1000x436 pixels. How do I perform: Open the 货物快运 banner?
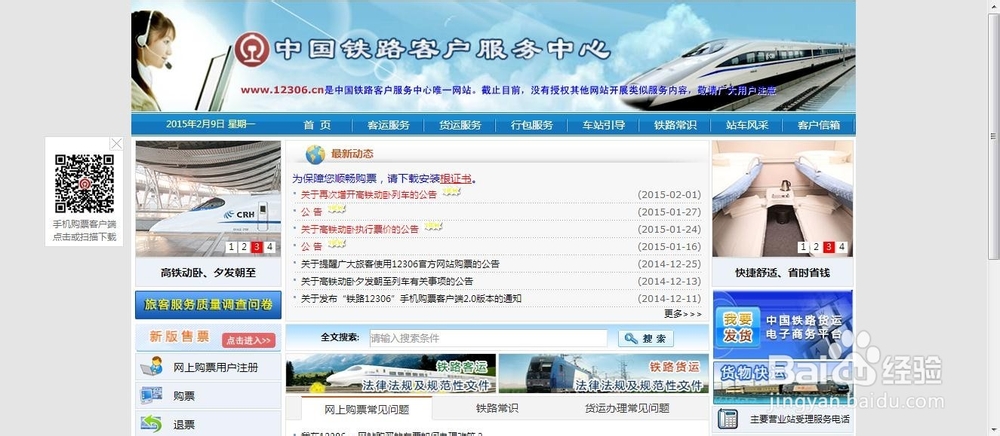(782, 381)
